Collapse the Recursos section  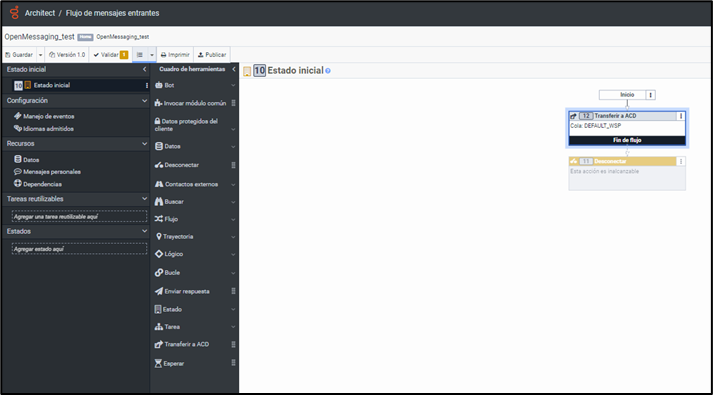tap(145, 143)
